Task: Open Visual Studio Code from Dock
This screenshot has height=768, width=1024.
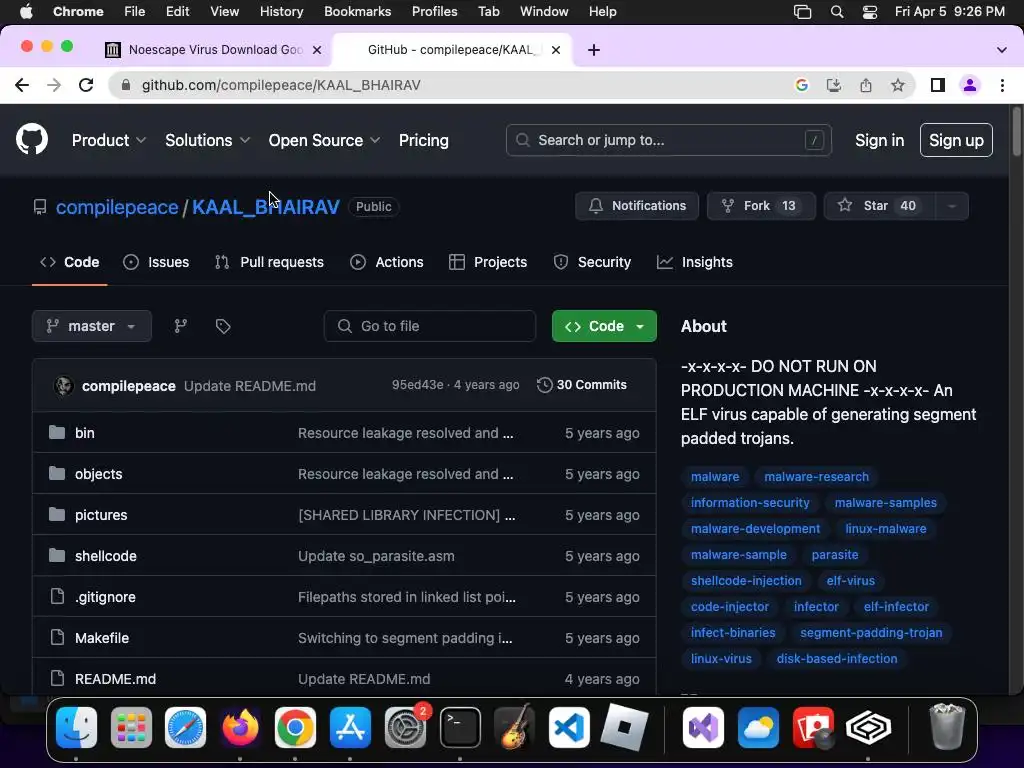Action: 569,727
